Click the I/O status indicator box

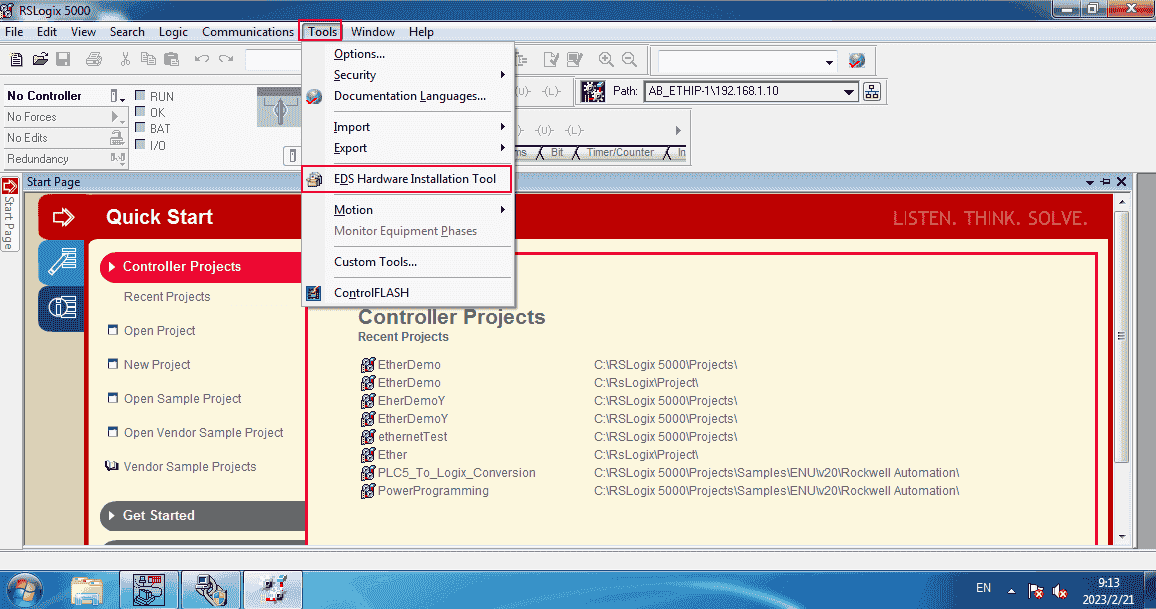[140, 145]
